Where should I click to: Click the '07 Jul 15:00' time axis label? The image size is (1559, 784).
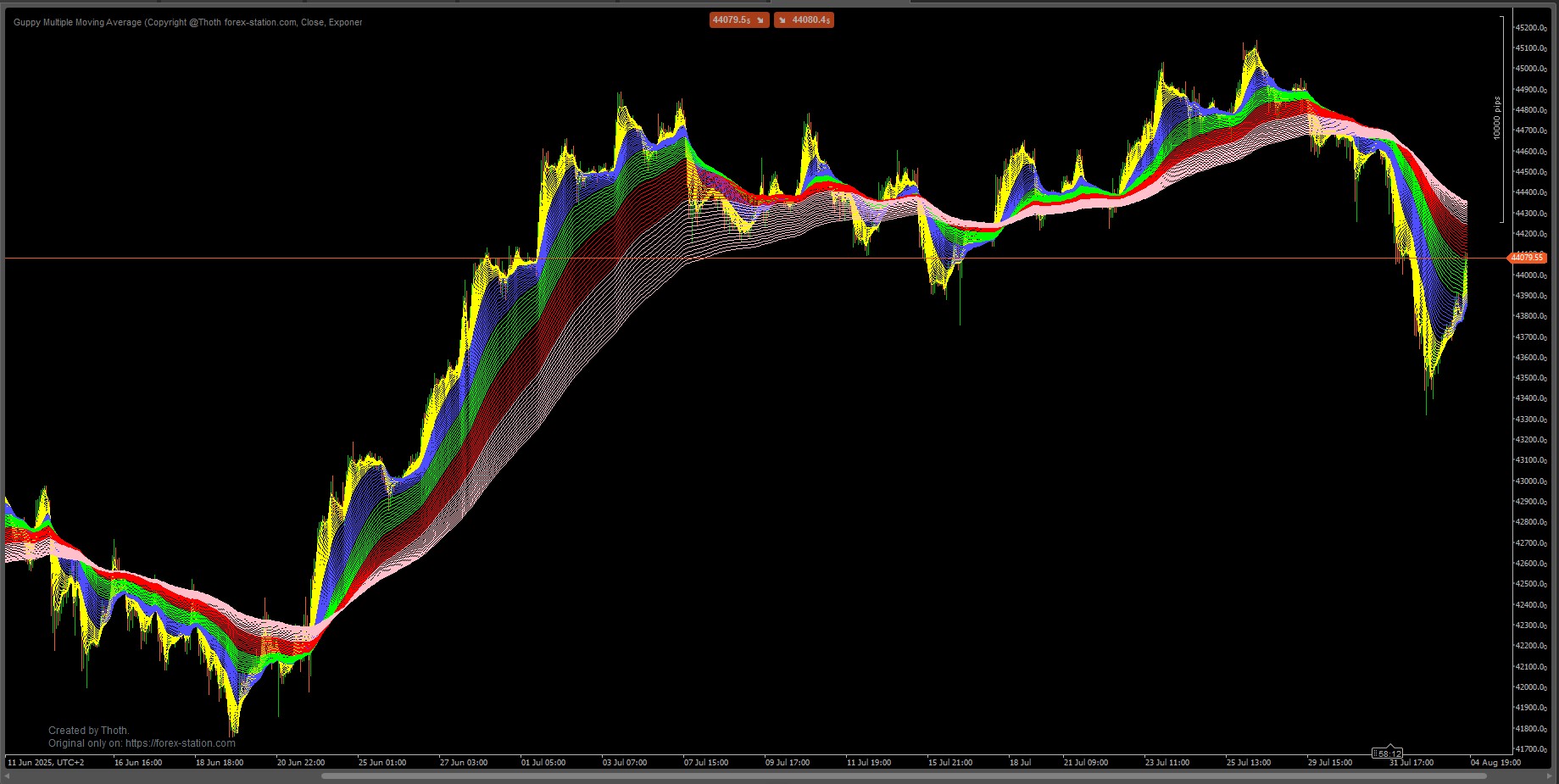click(706, 763)
